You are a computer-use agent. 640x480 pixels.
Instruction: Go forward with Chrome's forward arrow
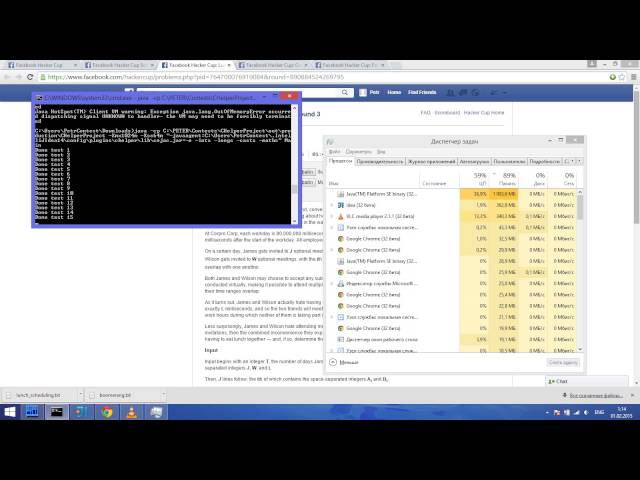pos(18,77)
